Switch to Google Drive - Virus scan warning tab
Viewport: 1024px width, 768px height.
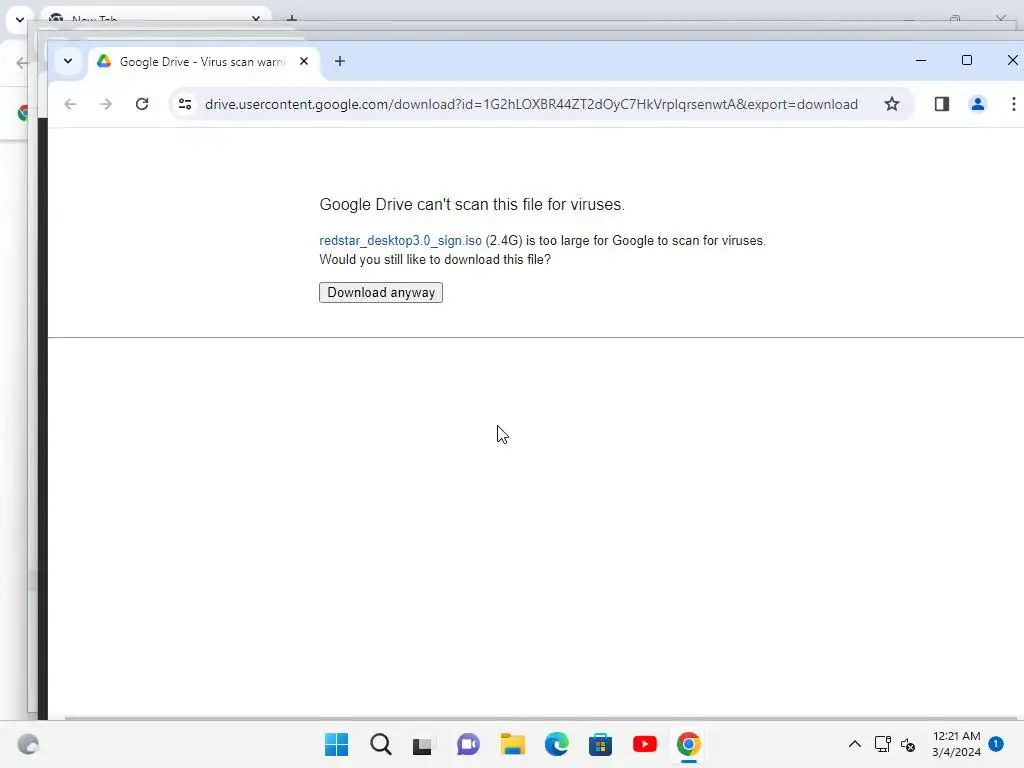tap(202, 61)
